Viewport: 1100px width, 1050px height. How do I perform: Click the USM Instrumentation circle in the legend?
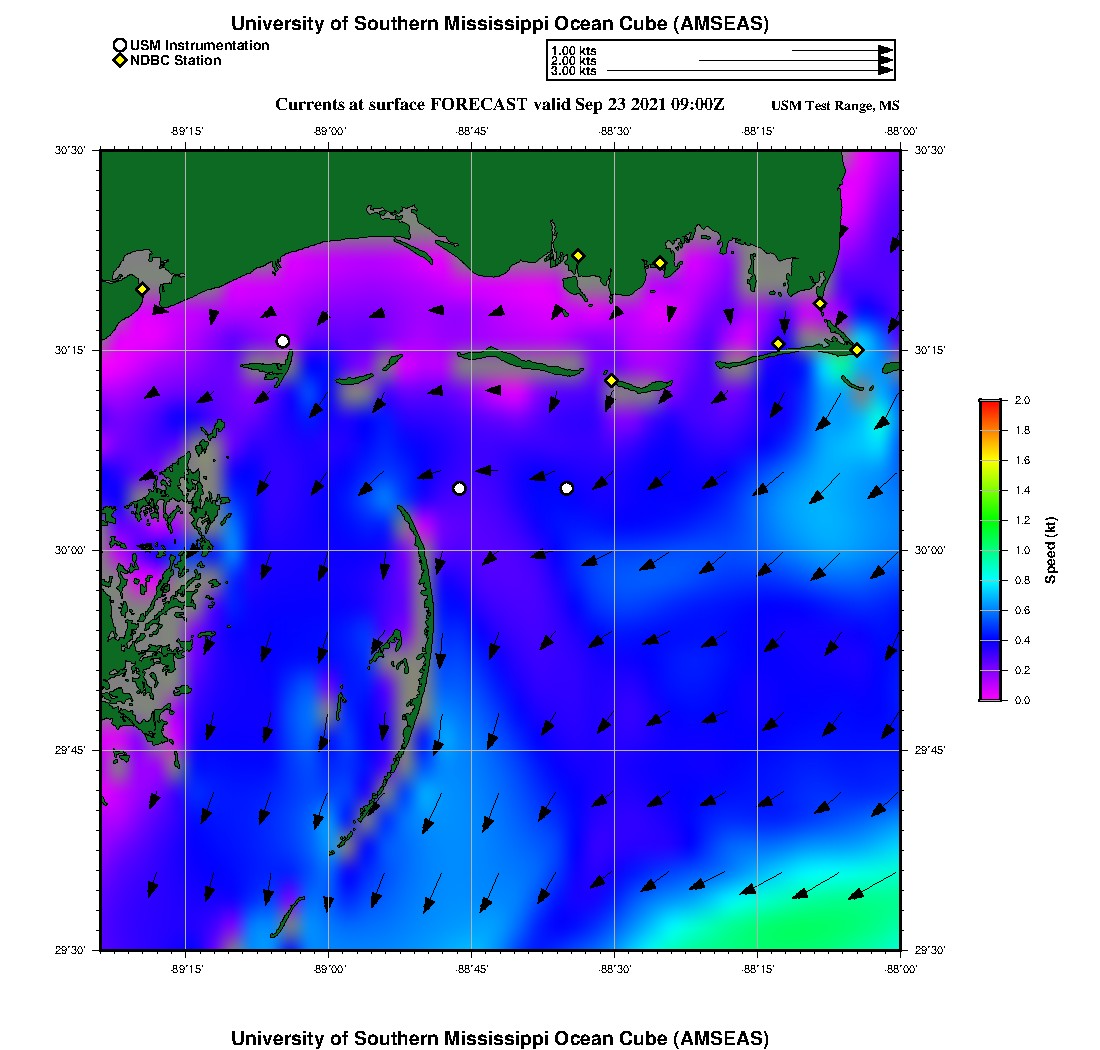tap(120, 46)
